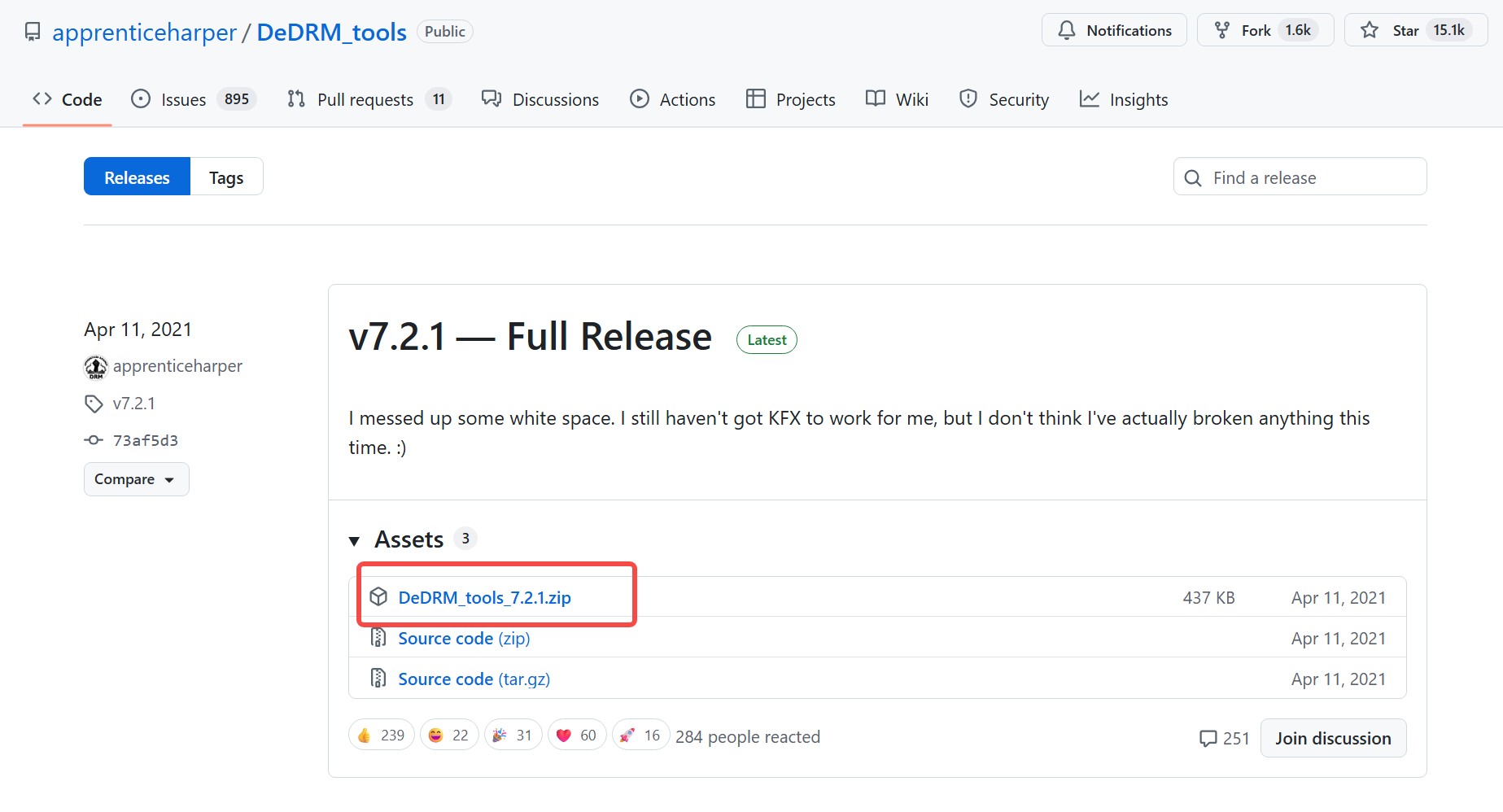Switch to the Tags tab
The height and width of the screenshot is (812, 1503).
(226, 177)
